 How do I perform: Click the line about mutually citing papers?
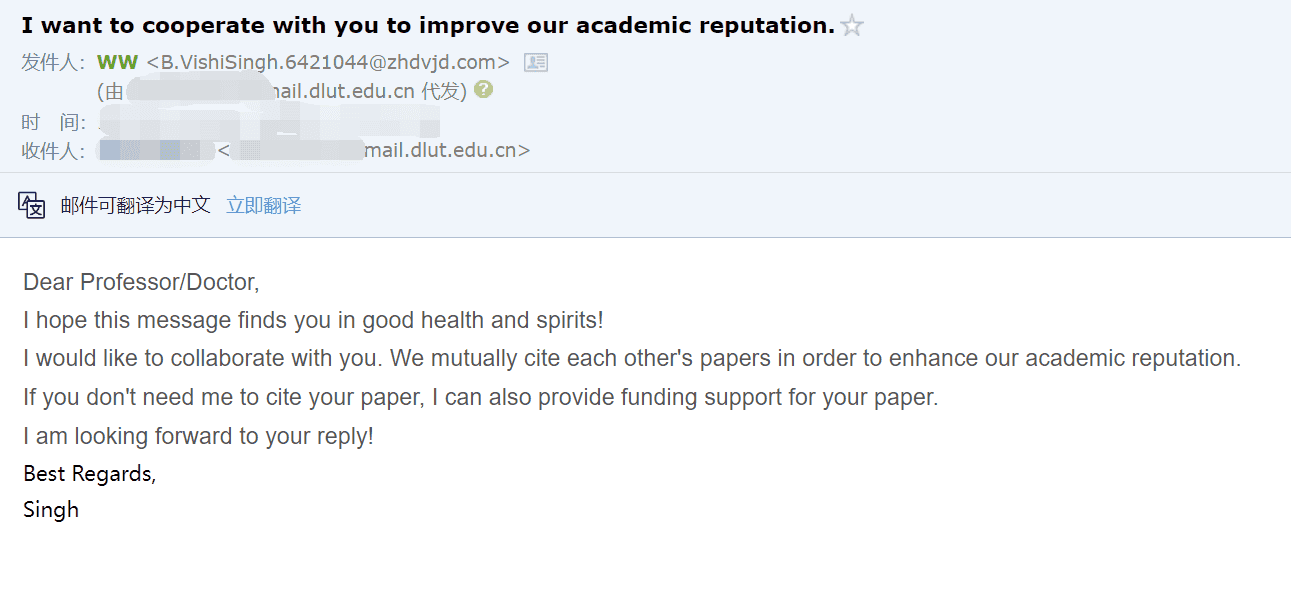coord(631,358)
